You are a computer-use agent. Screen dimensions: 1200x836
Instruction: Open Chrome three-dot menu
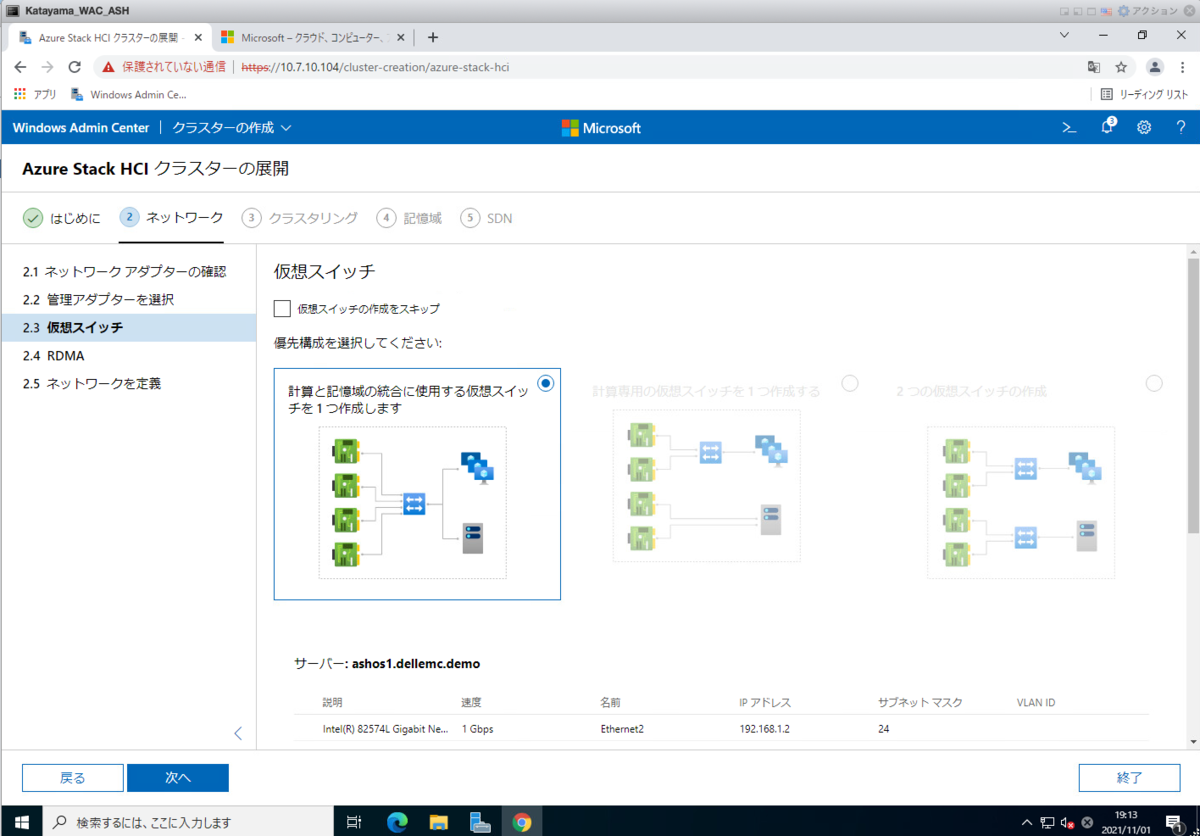(1182, 67)
